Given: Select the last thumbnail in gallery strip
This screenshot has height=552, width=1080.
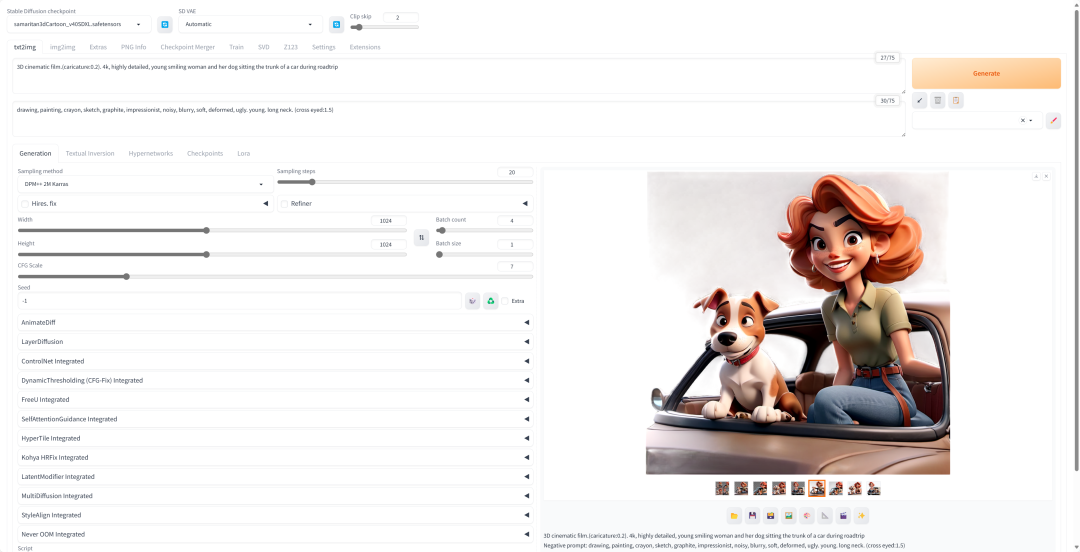Looking at the screenshot, I should point(874,488).
